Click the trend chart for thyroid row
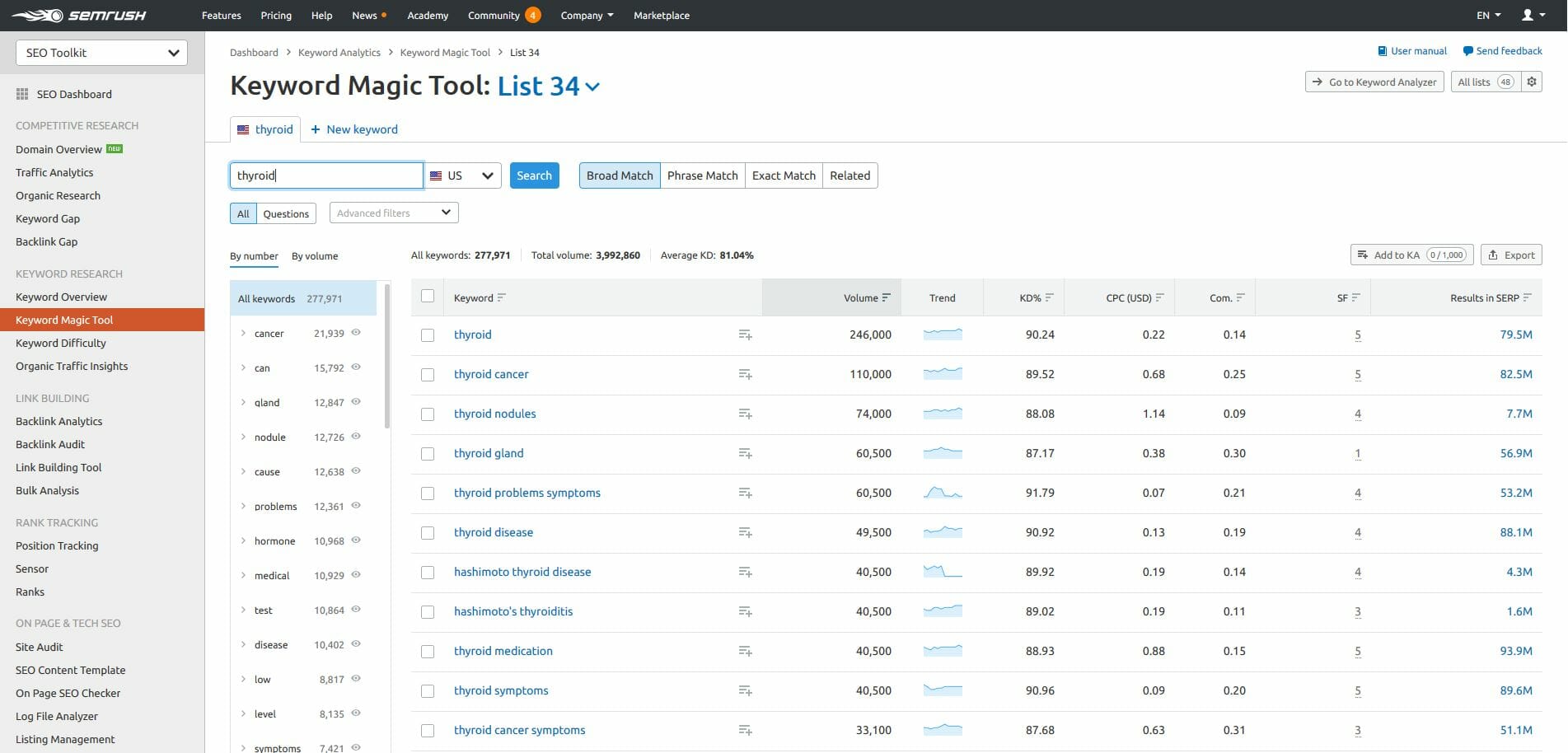Screen dimensions: 1568x753 click(943, 334)
